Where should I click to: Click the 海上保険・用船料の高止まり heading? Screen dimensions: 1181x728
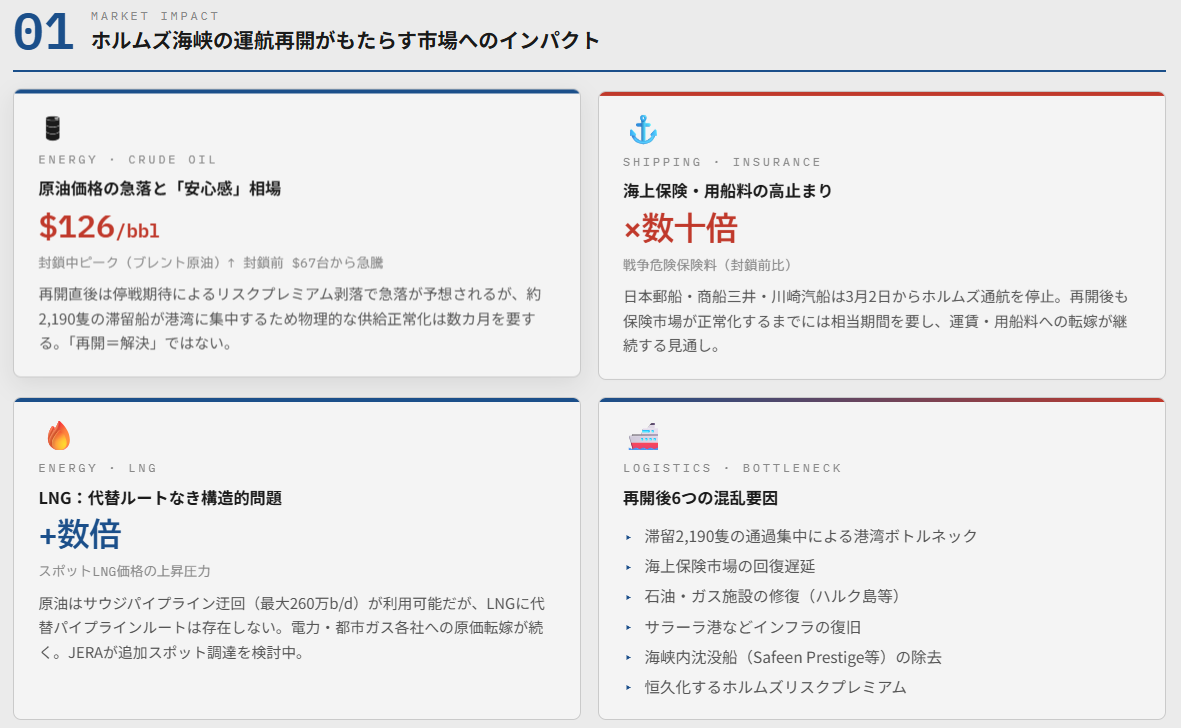coord(727,191)
